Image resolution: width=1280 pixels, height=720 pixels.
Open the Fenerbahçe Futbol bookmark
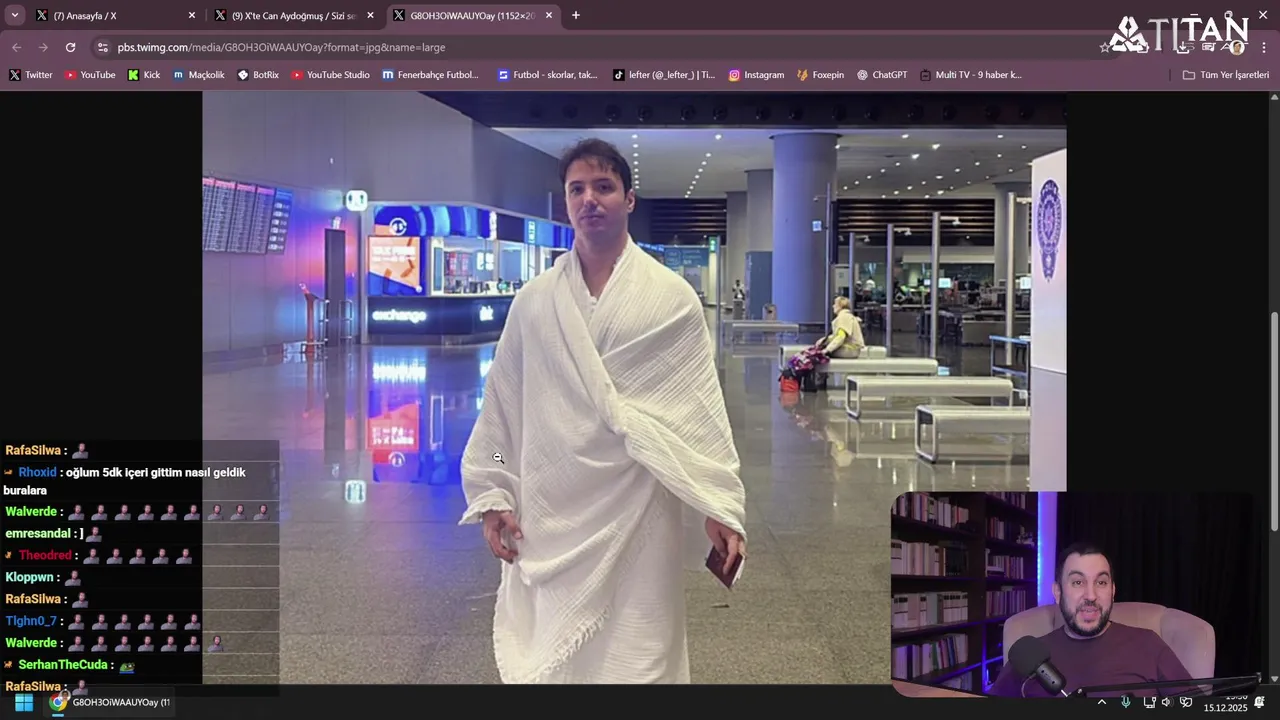coord(431,75)
